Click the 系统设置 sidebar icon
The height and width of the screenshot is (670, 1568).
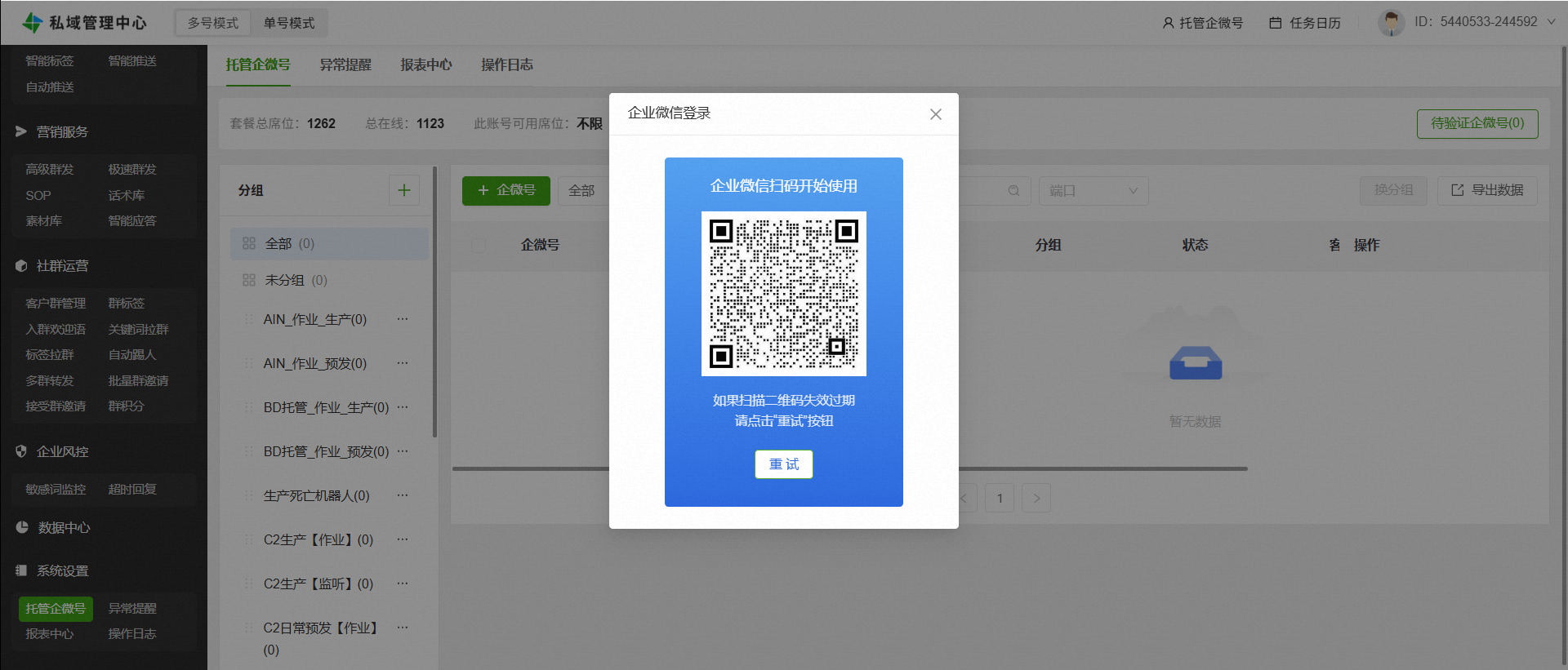click(21, 570)
